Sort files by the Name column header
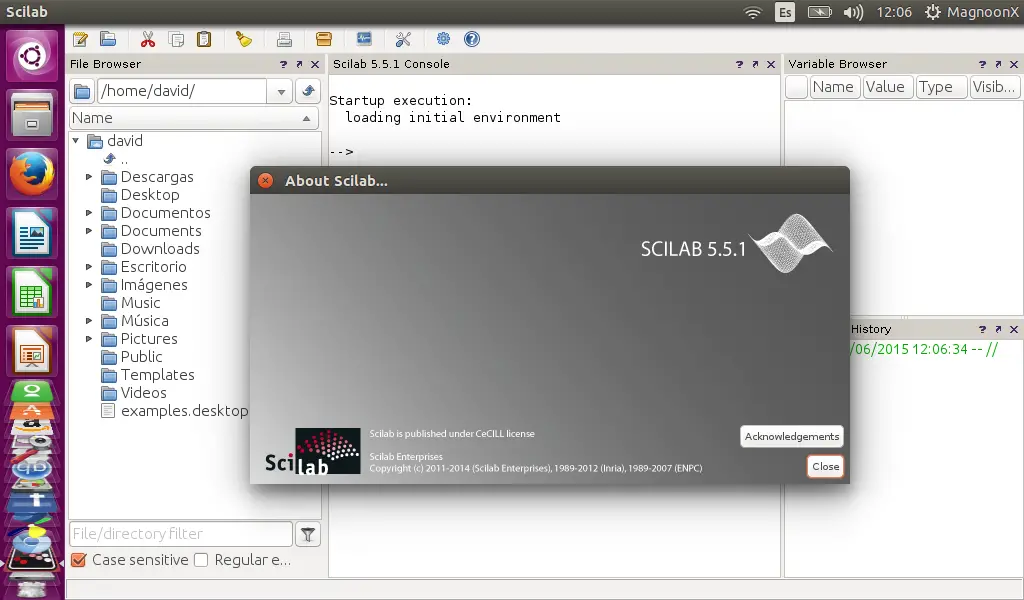The width and height of the screenshot is (1024, 600). (x=193, y=118)
